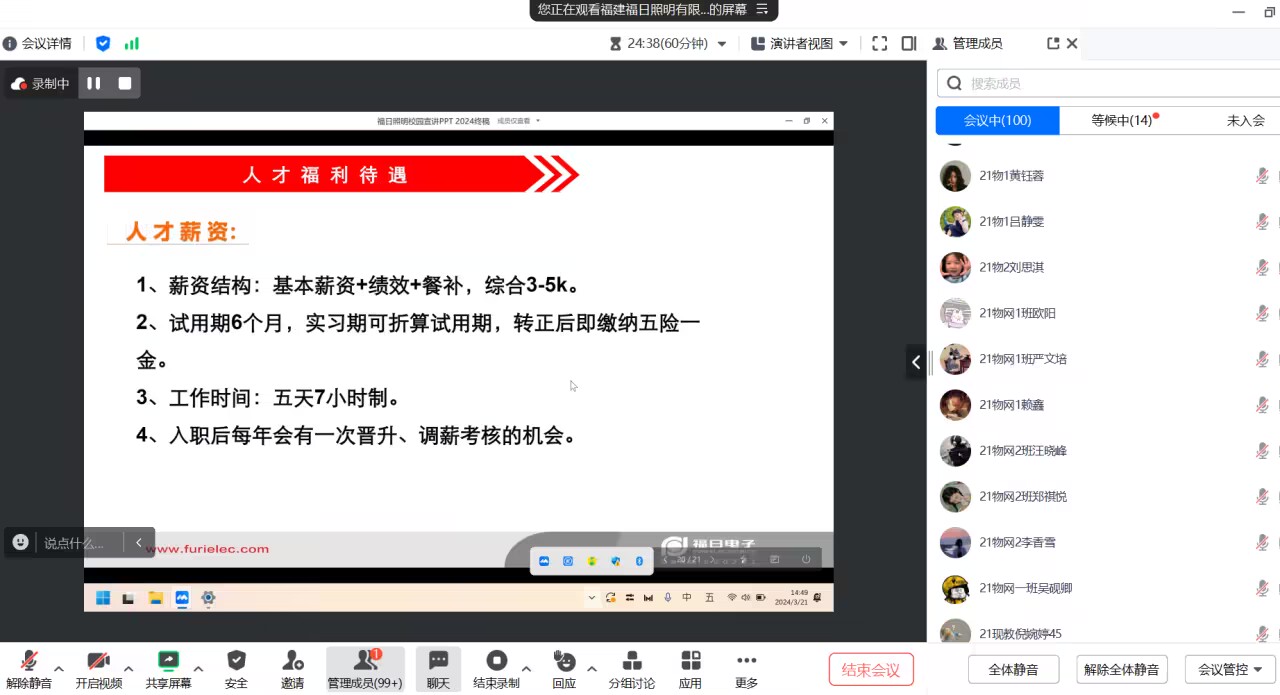Open the Apps (应用) icon

coord(690,662)
